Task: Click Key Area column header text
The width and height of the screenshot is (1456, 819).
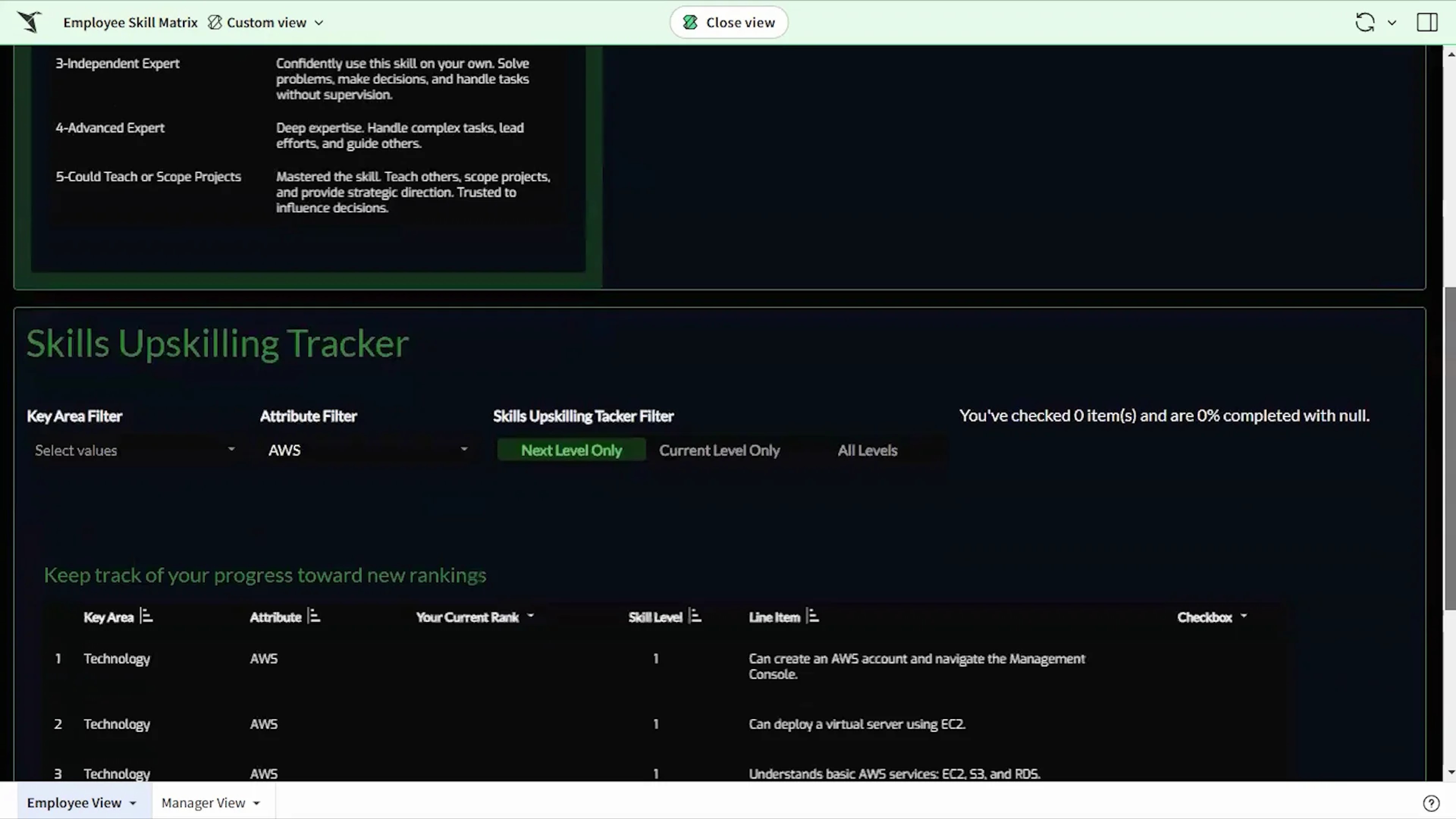Action: [108, 617]
